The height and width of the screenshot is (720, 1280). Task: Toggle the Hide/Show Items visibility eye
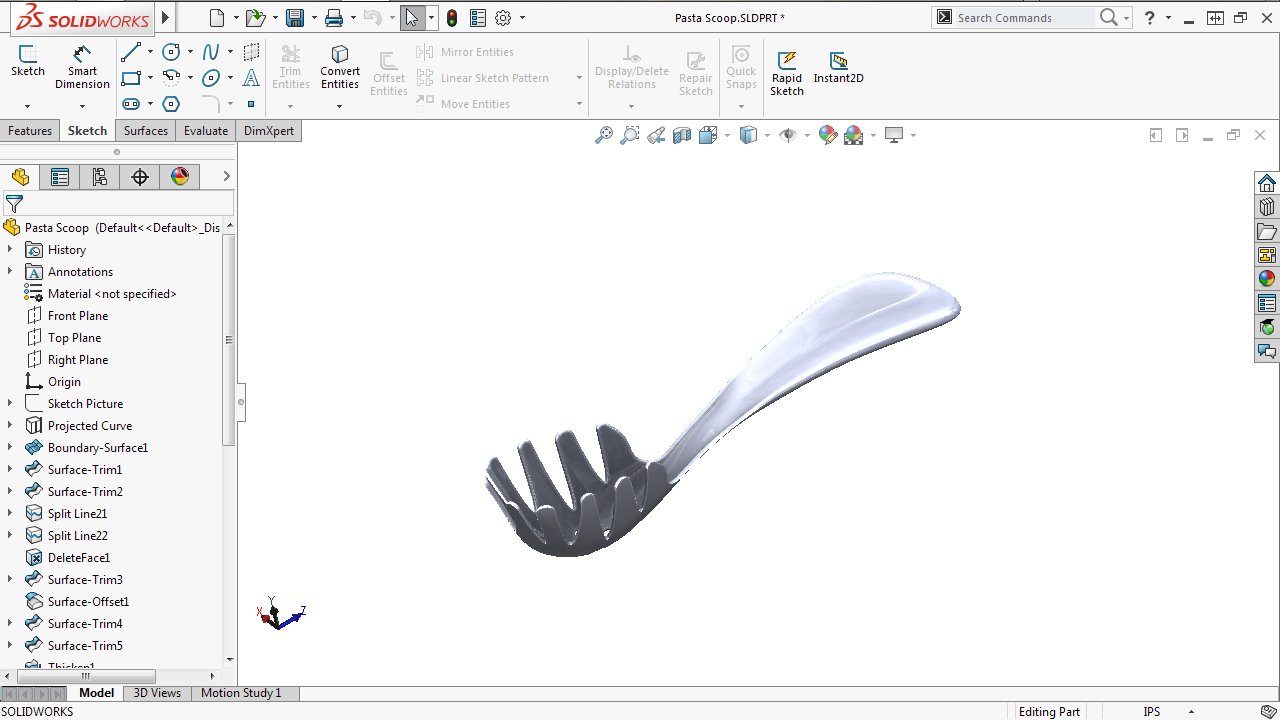tap(789, 135)
